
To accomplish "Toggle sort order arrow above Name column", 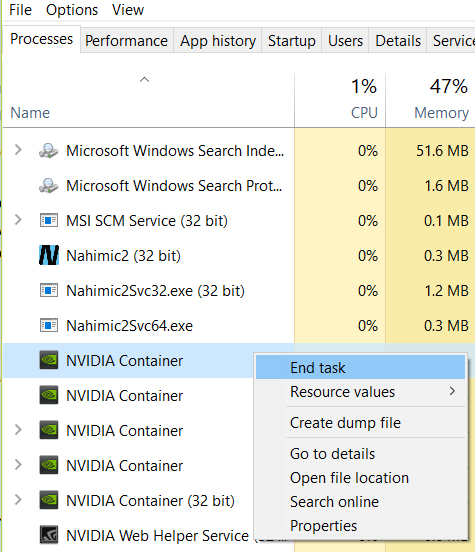I will coord(144,80).
